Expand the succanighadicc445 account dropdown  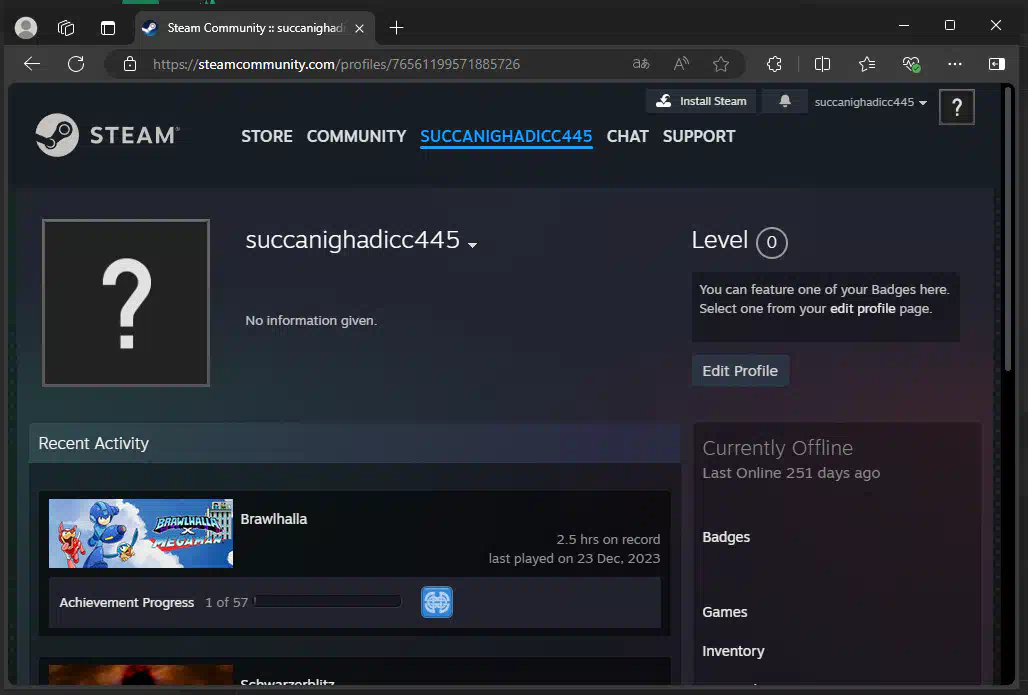(x=871, y=102)
